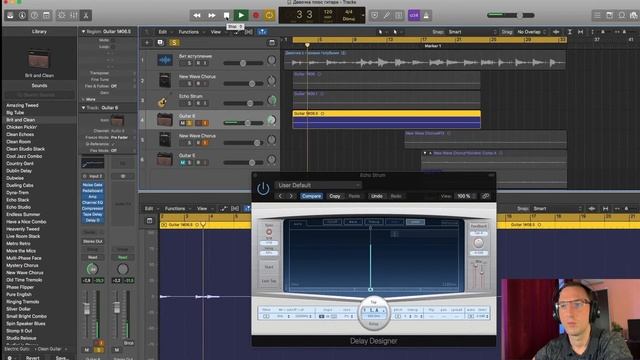Viewport: 640px width, 360px height.
Task: Toggle the Metronome button
Action: tap(426, 16)
